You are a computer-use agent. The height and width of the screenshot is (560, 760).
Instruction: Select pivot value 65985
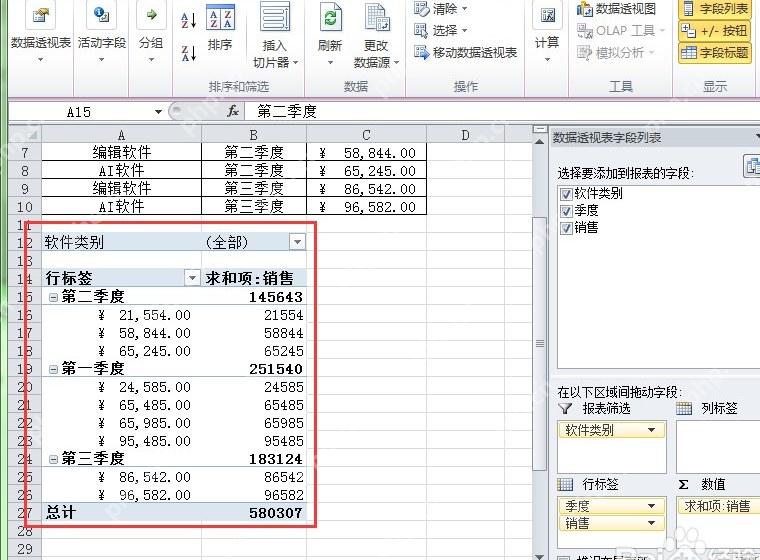(253, 423)
